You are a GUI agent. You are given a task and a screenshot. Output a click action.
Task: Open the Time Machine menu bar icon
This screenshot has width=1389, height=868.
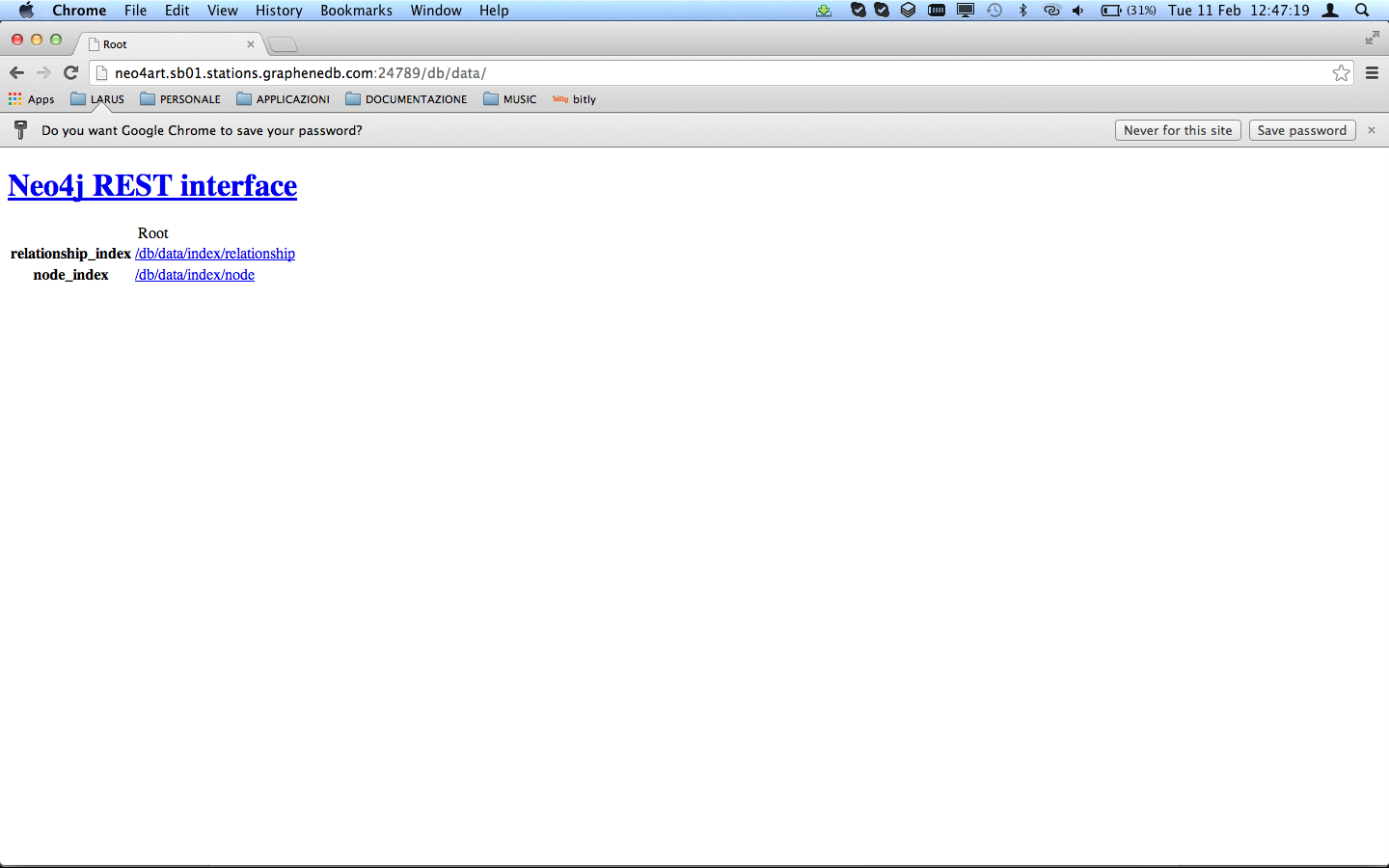(994, 11)
